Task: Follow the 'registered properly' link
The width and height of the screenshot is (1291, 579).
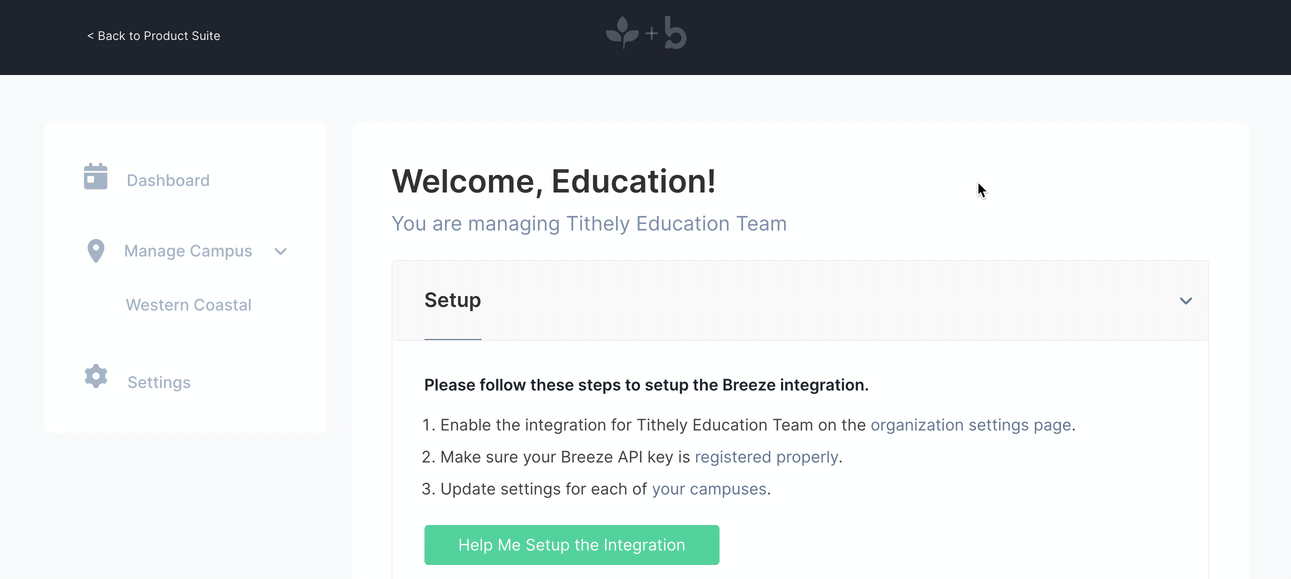Action: click(x=766, y=457)
